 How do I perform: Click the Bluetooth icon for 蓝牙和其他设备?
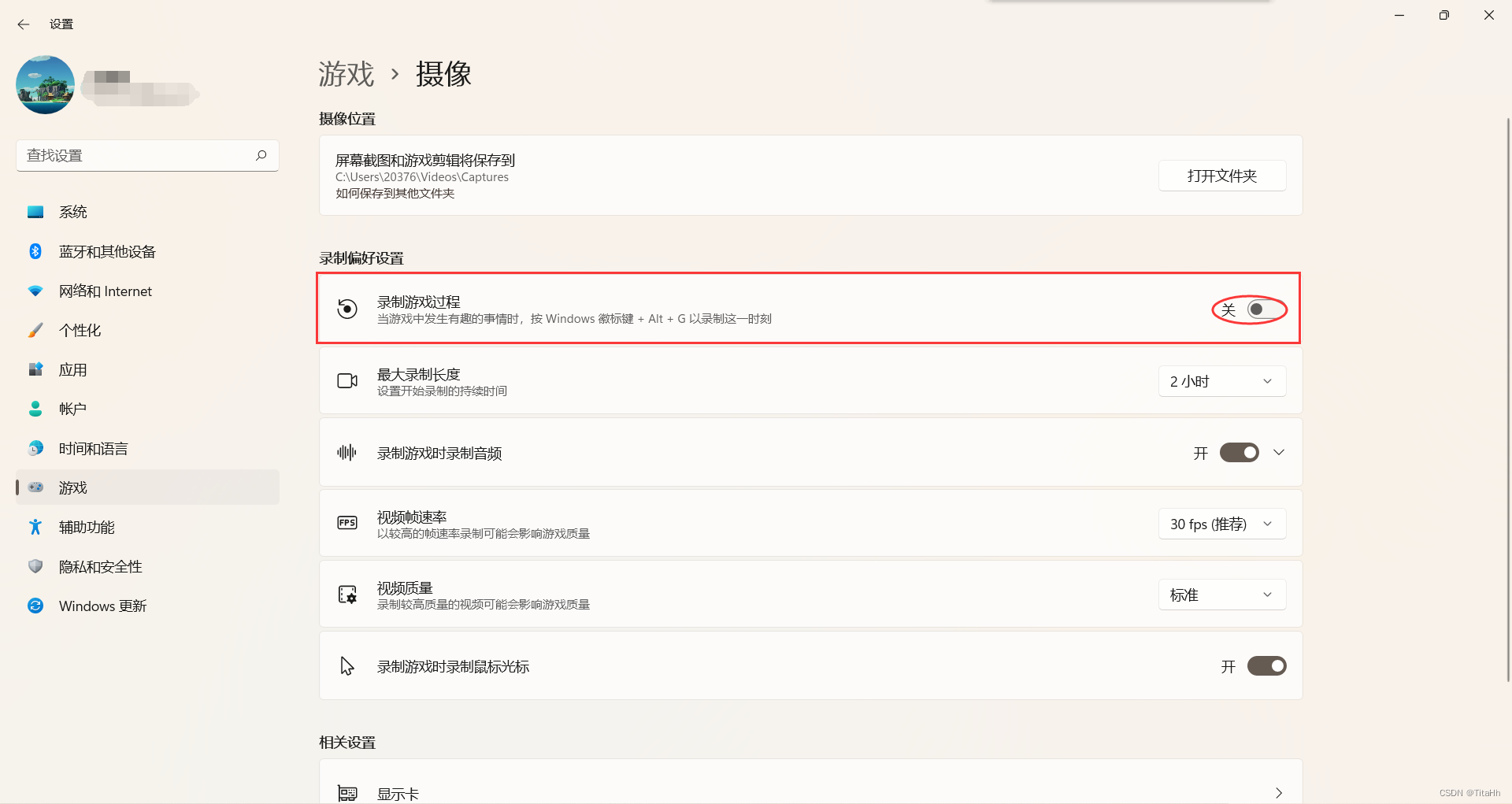[35, 251]
